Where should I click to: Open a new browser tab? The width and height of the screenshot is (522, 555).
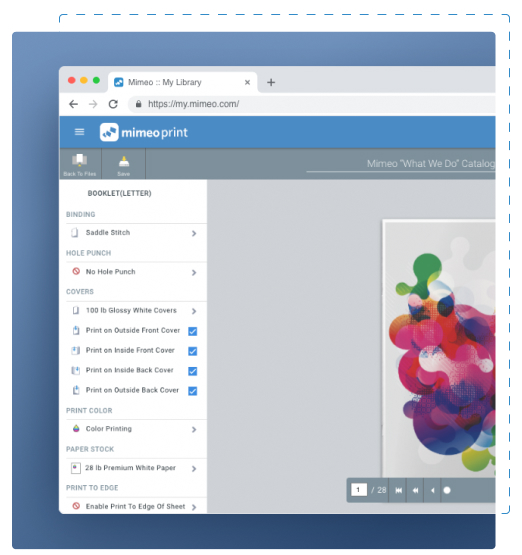[271, 82]
